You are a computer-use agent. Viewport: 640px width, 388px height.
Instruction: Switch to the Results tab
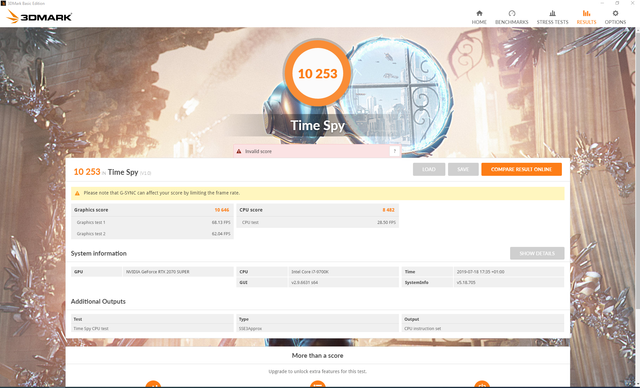pyautogui.click(x=586, y=17)
